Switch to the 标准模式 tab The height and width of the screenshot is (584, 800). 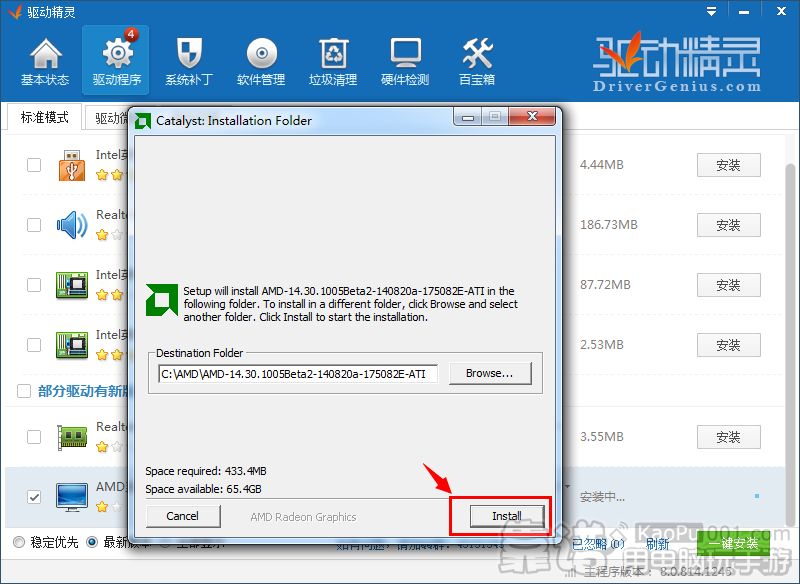(x=44, y=117)
